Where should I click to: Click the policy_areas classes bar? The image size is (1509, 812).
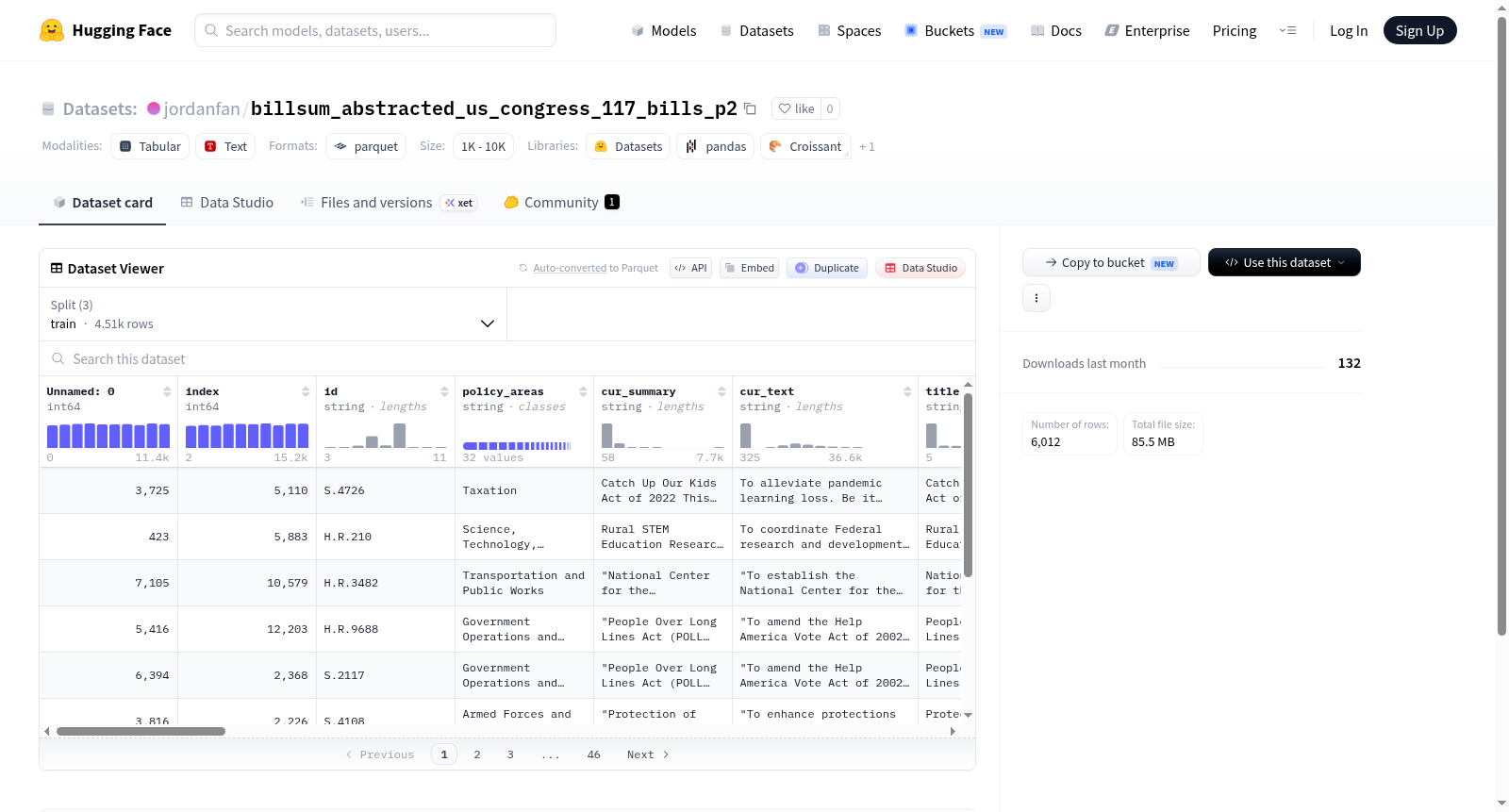point(517,446)
